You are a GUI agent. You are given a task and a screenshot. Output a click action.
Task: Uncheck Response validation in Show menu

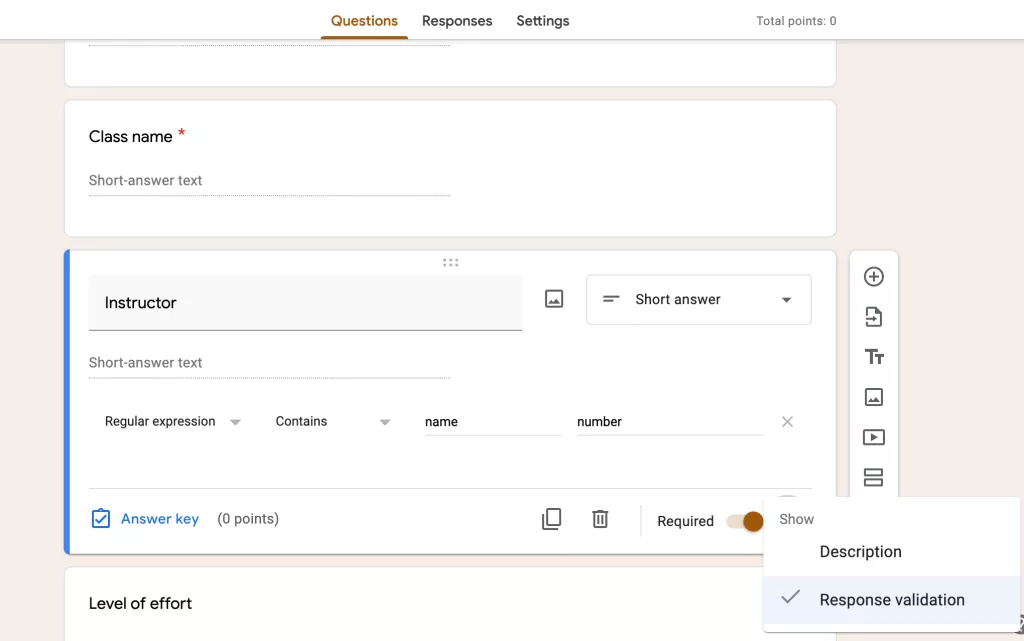pos(891,600)
